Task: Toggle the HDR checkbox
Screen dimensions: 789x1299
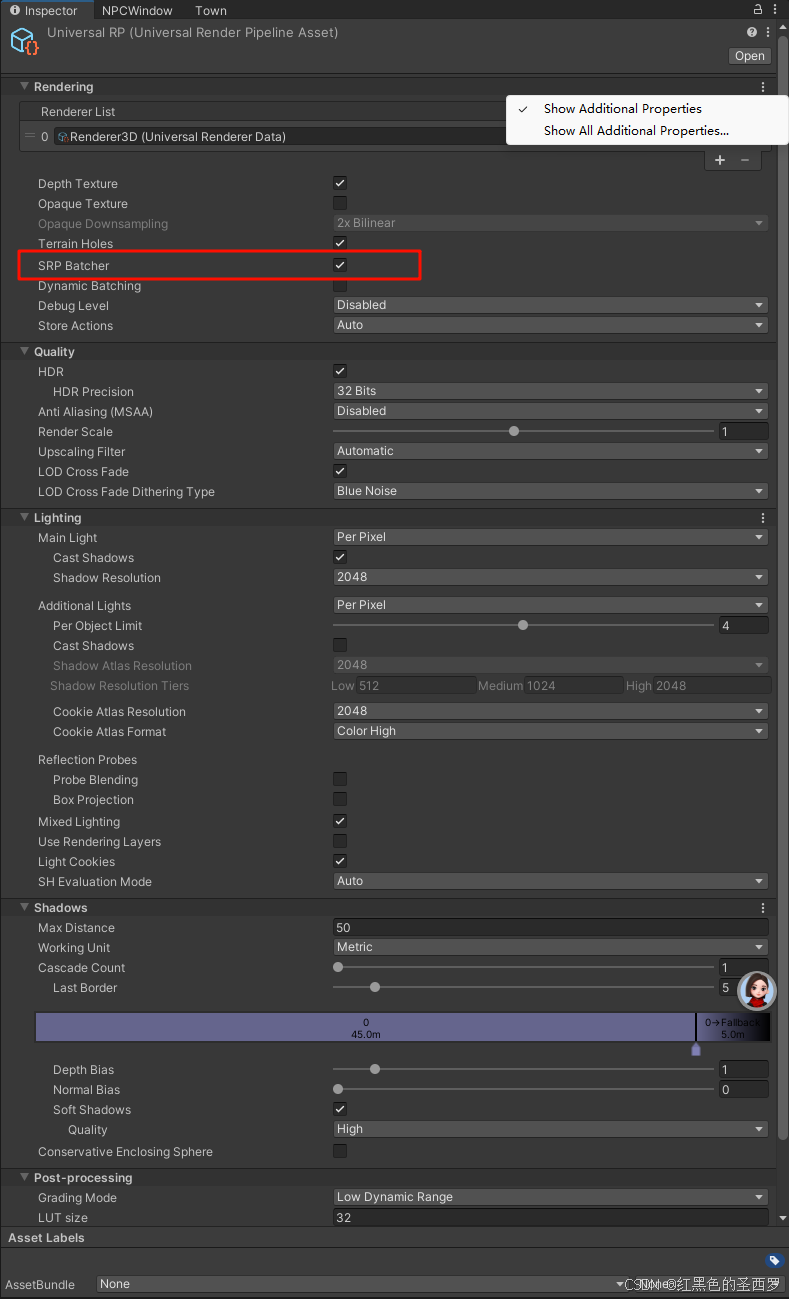Action: [340, 371]
